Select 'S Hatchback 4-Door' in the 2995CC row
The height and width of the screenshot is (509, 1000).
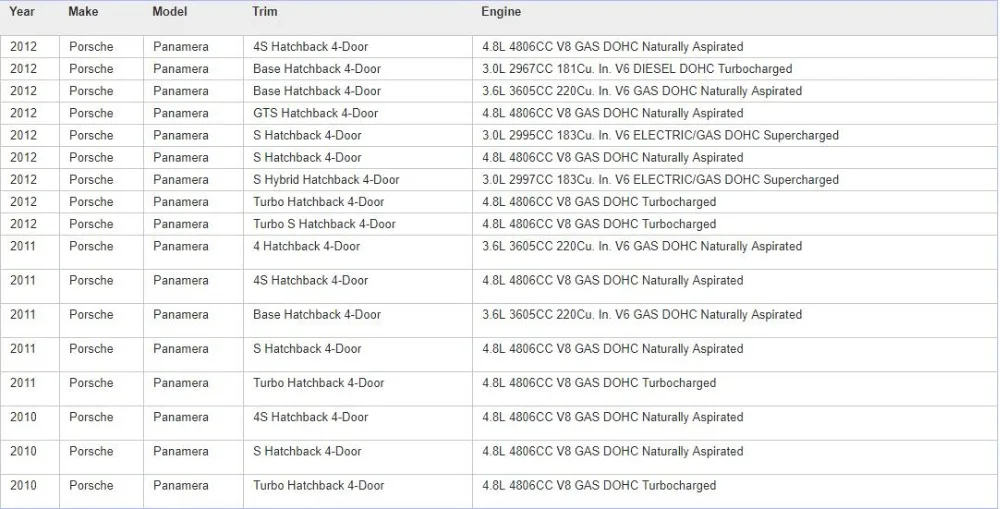307,135
